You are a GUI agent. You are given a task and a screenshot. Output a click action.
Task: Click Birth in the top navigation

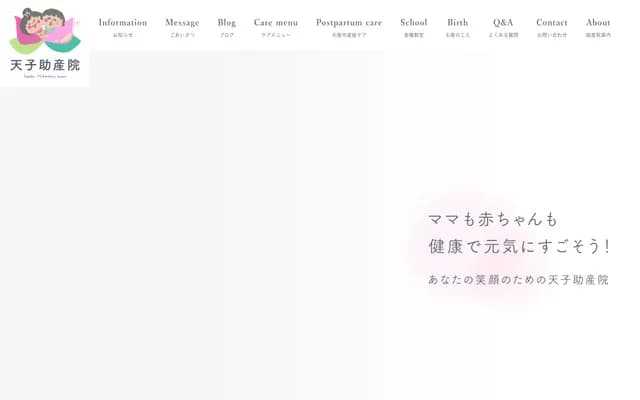coord(457,22)
